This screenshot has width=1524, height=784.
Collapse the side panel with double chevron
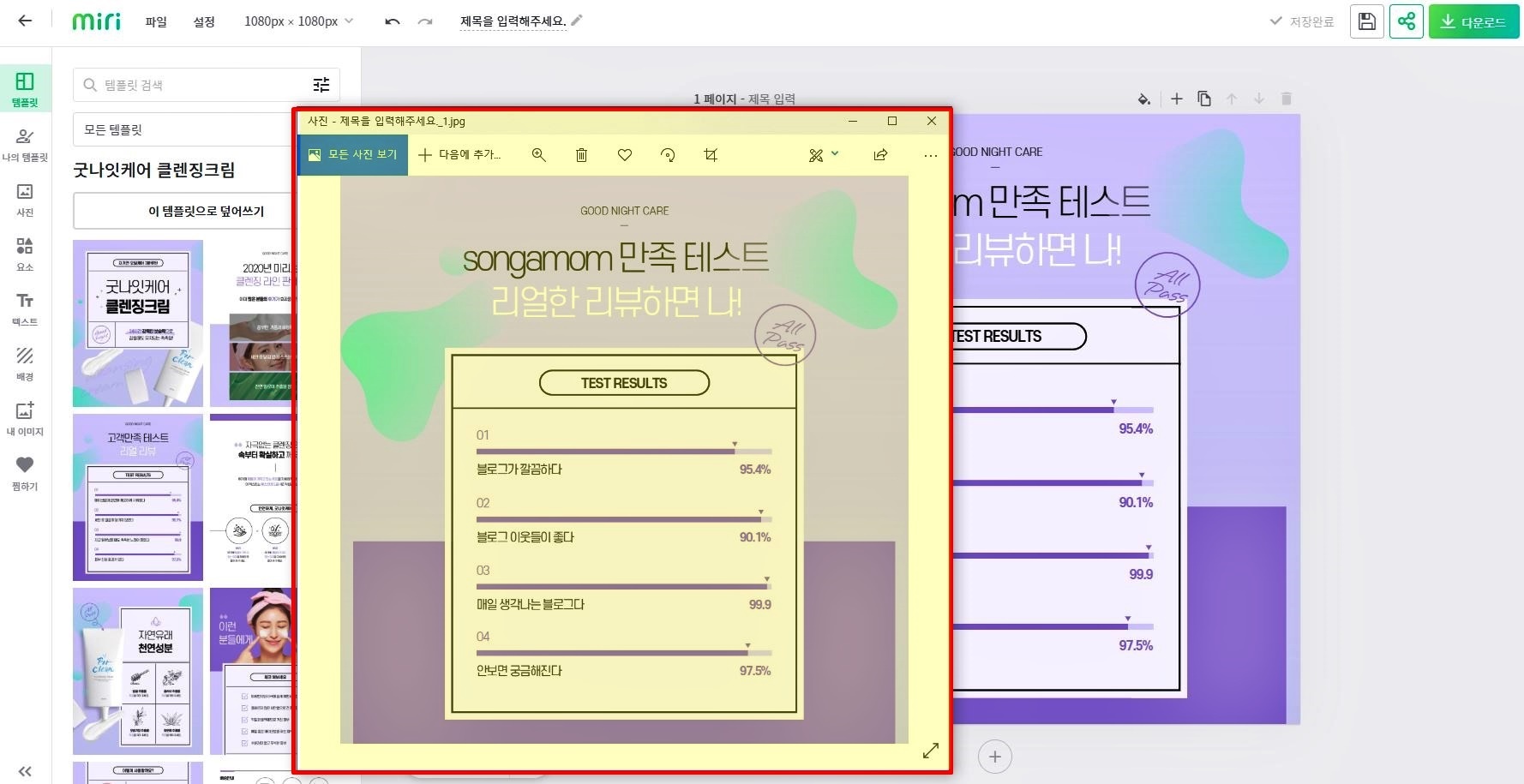tap(25, 771)
